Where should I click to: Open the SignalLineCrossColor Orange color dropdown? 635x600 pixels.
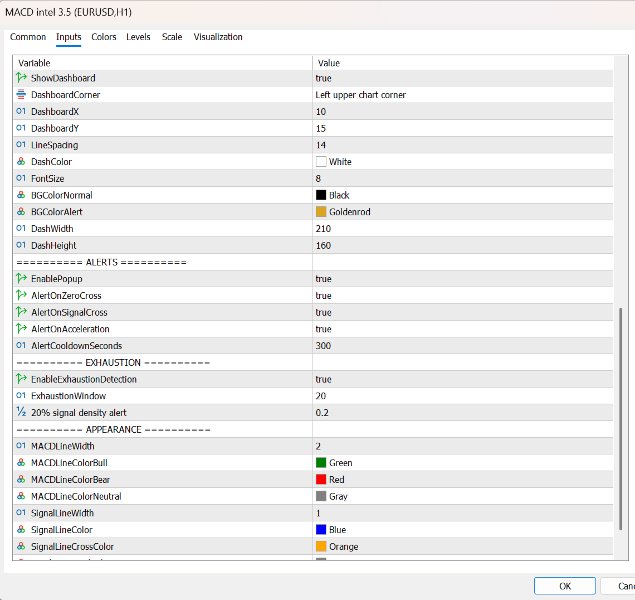point(463,547)
